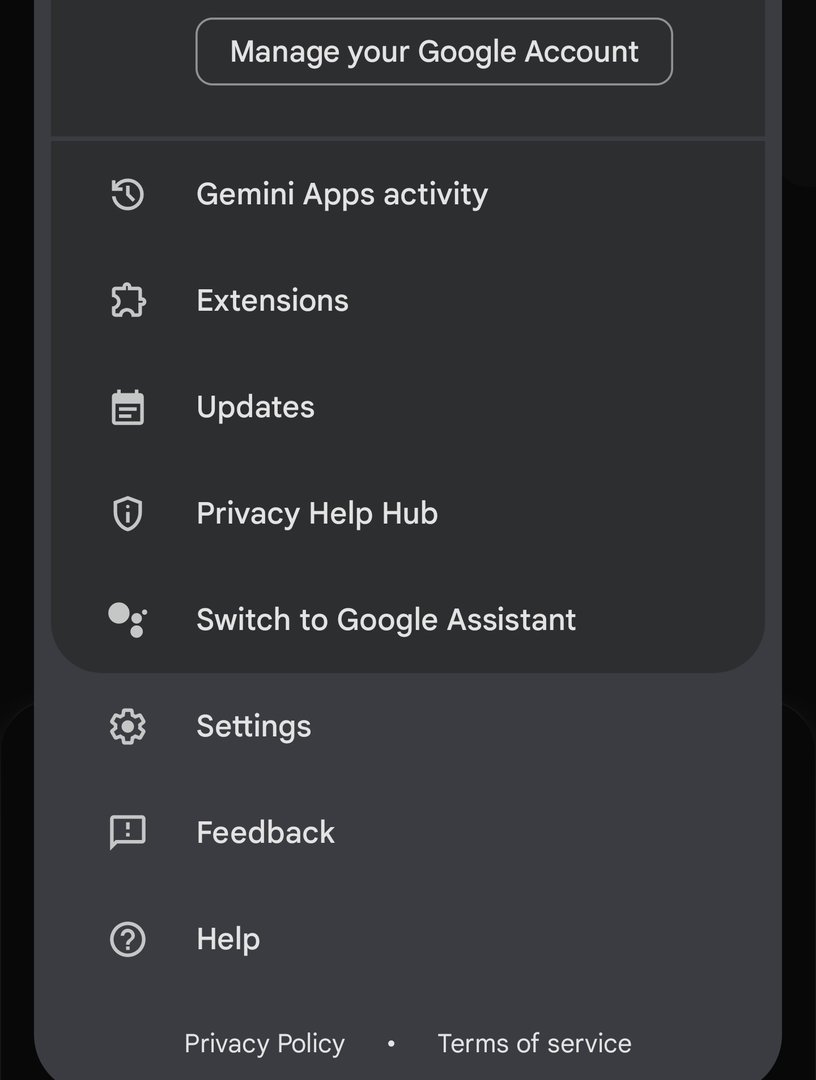Tap the Privacy Help Hub shield icon

click(x=127, y=514)
